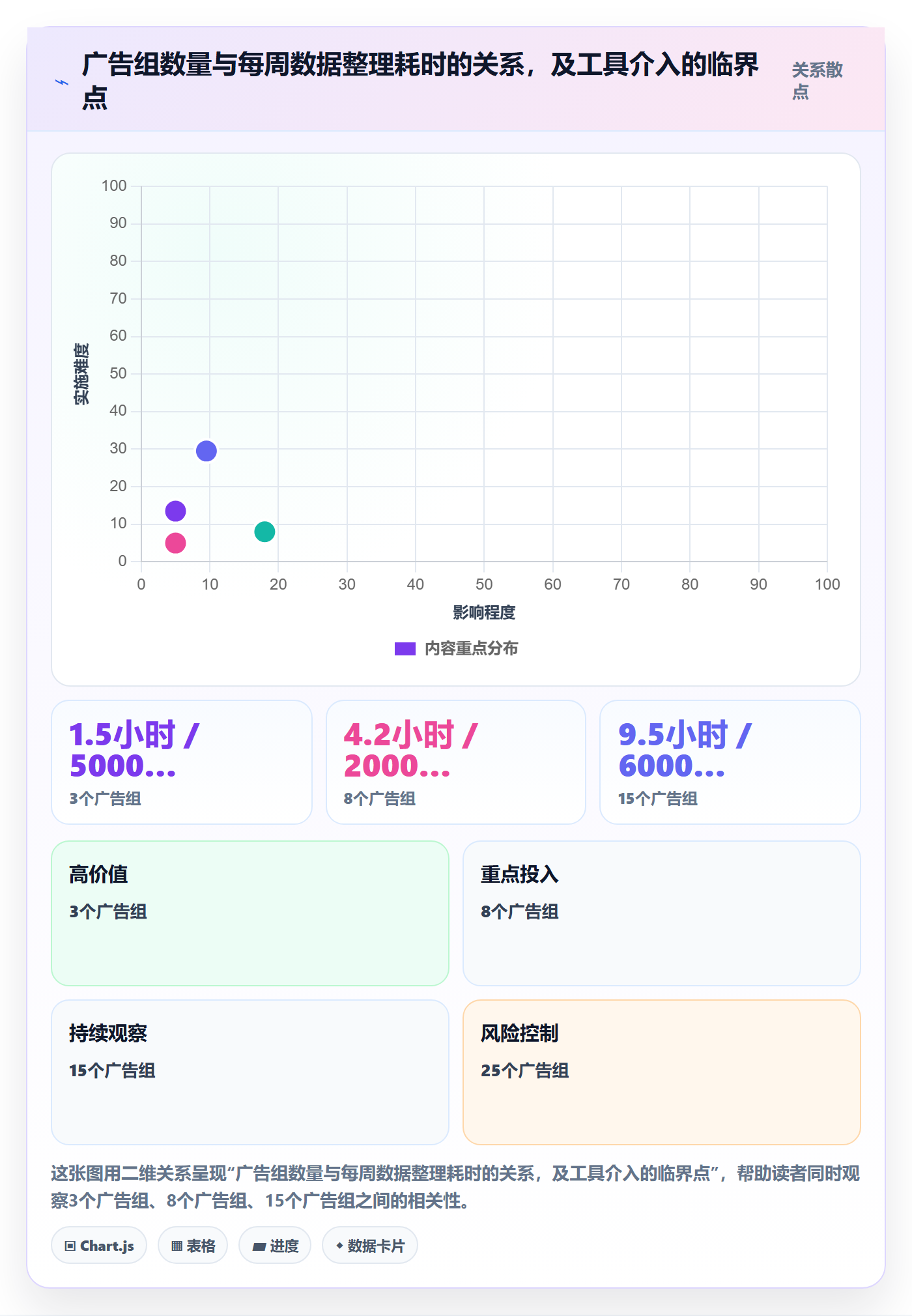The height and width of the screenshot is (1316, 912).
Task: Click the 高价值 card heading
Action: 98,874
